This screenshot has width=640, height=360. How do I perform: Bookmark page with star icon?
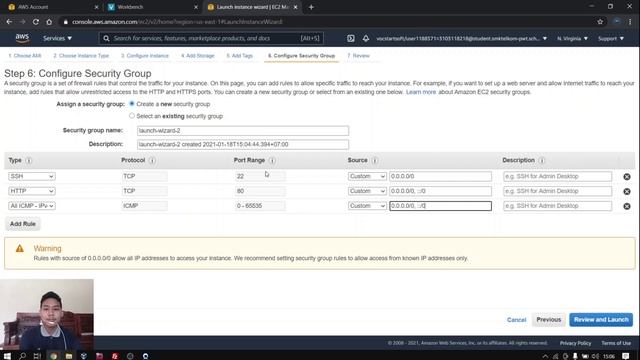(x=600, y=22)
